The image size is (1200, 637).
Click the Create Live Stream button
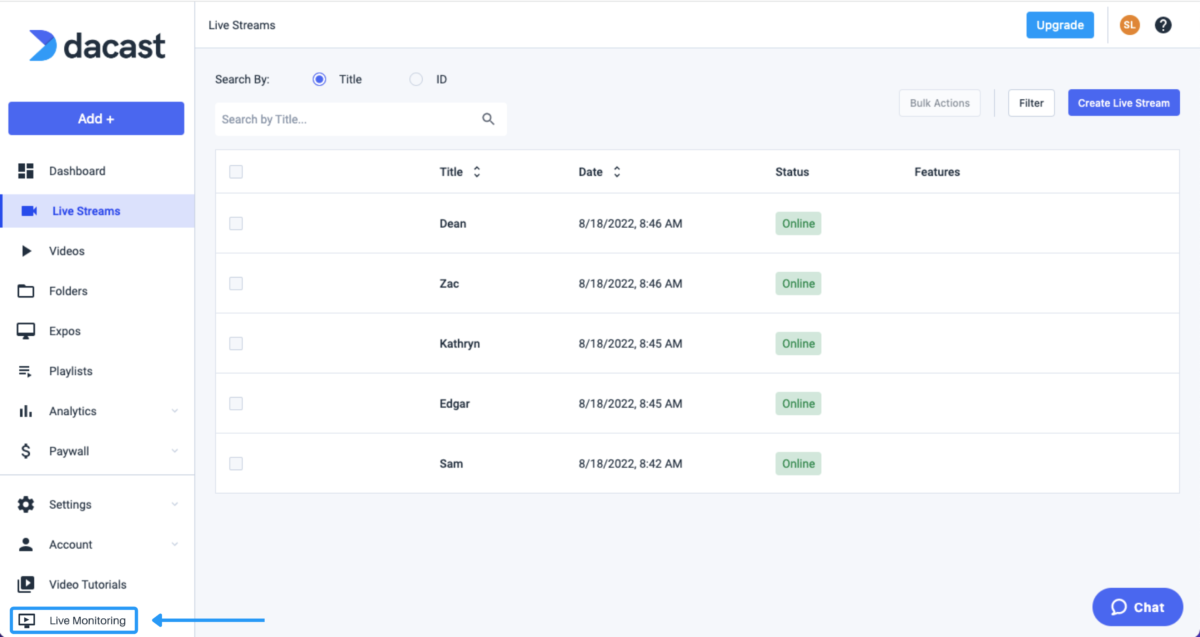coord(1123,102)
